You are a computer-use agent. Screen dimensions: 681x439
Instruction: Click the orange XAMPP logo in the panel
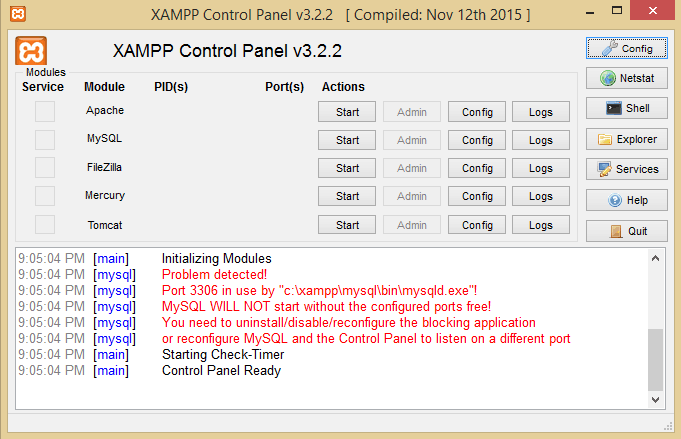coord(31,51)
